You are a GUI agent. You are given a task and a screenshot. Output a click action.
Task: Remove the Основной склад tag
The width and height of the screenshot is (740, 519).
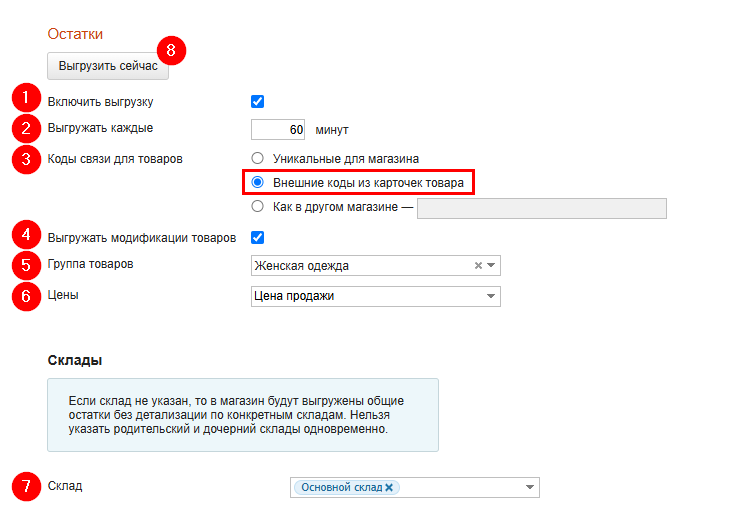389,487
